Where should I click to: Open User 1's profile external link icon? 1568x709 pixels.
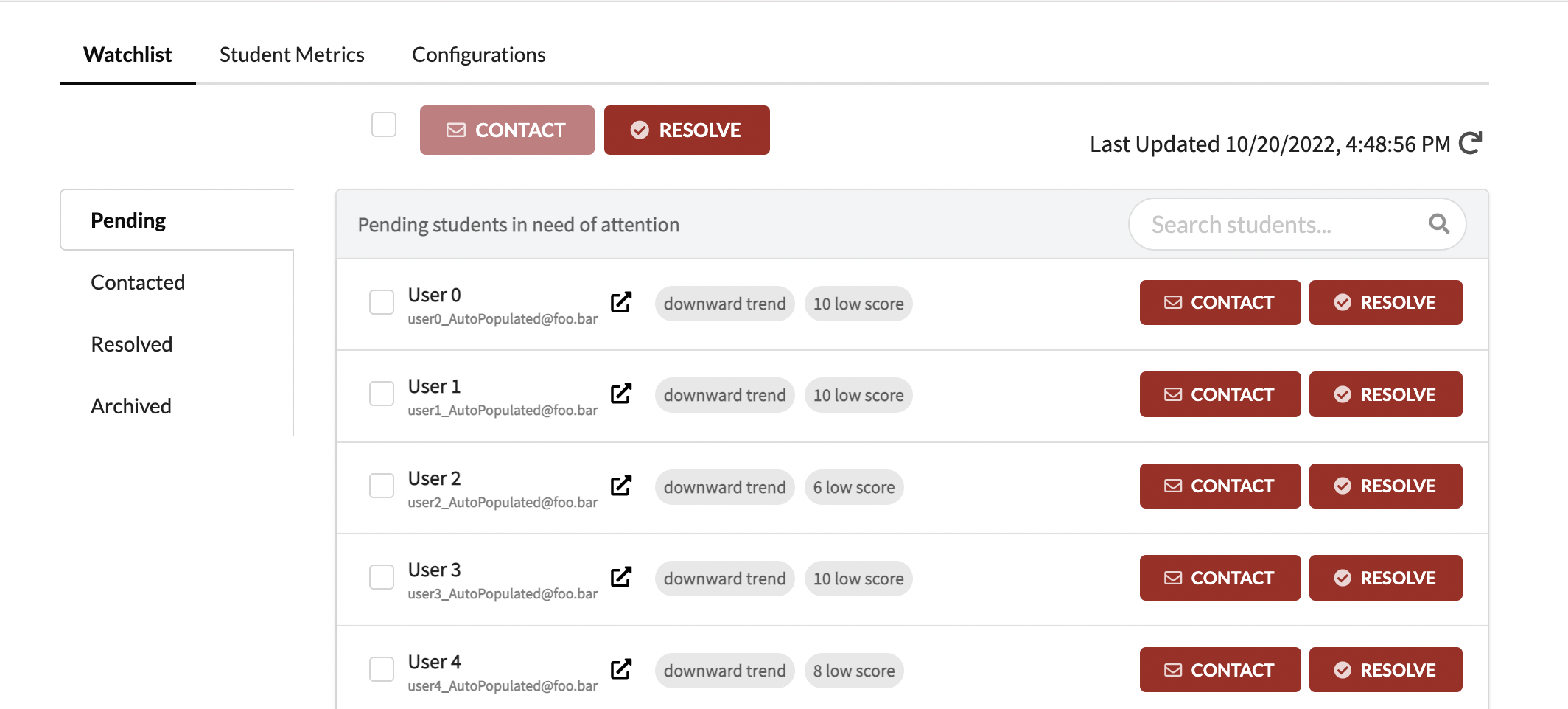tap(621, 394)
